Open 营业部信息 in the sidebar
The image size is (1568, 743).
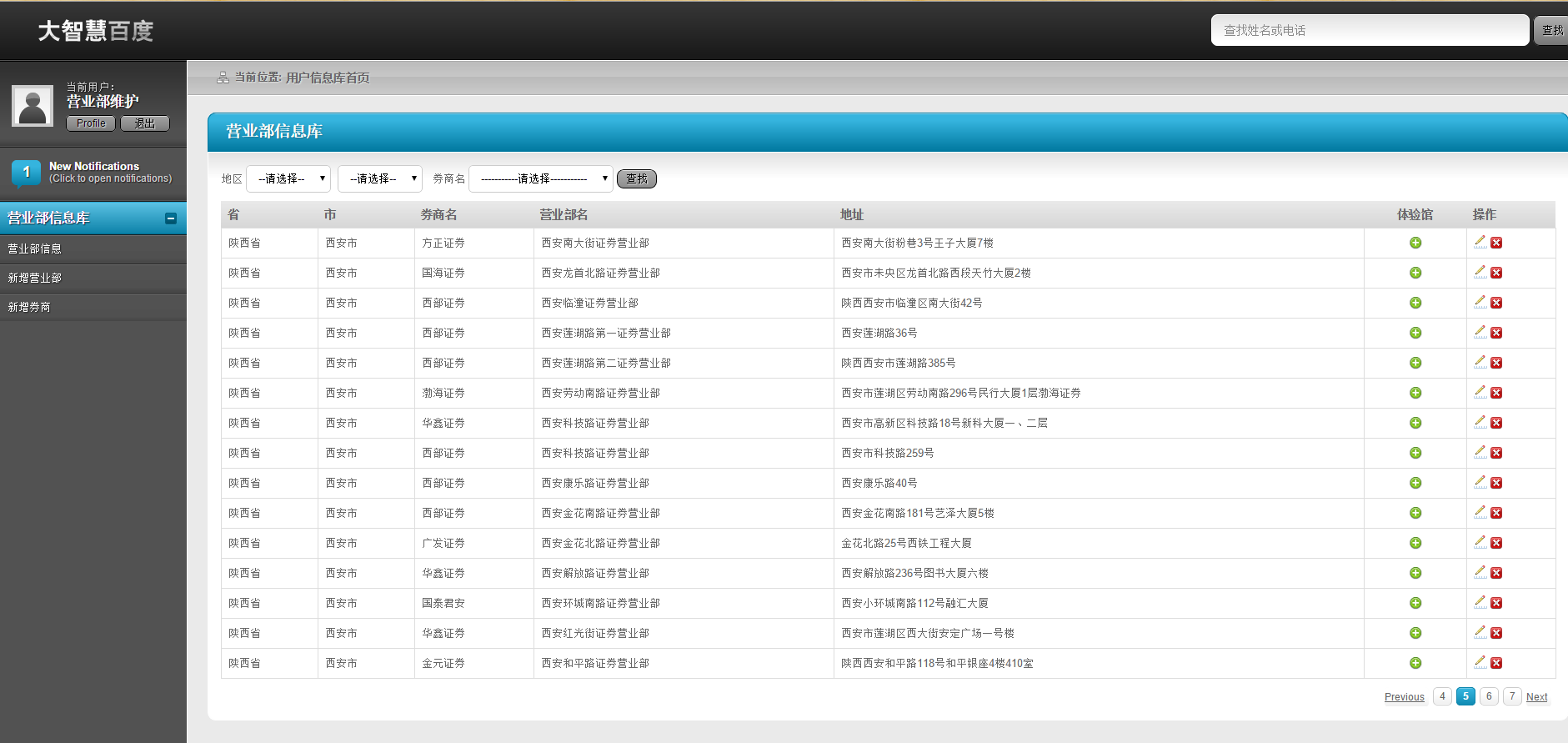tap(93, 249)
